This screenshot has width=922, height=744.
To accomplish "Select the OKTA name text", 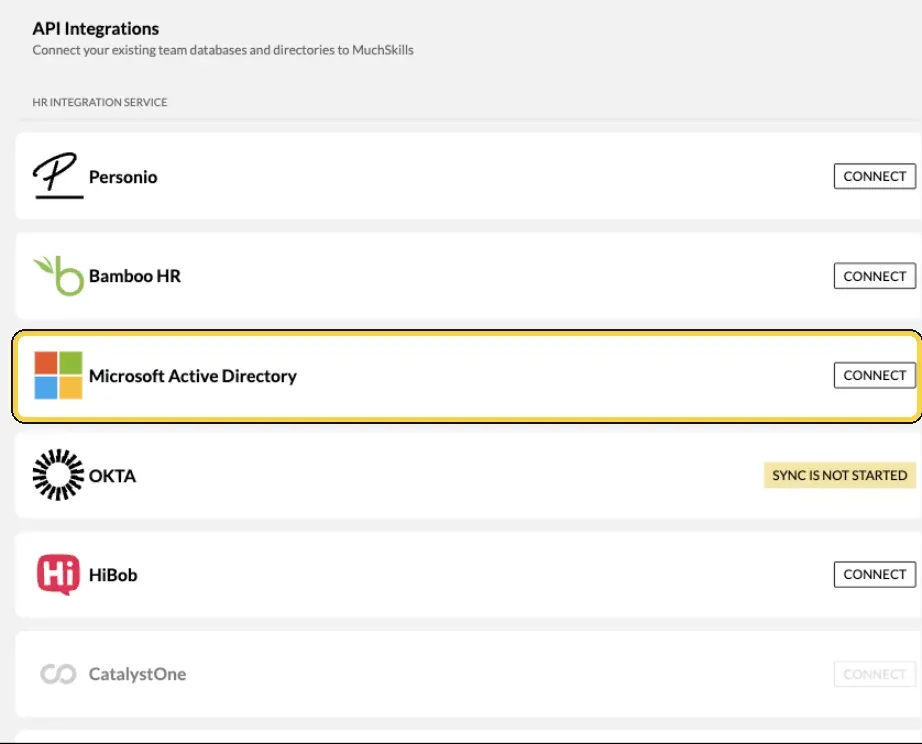I will pyautogui.click(x=112, y=475).
